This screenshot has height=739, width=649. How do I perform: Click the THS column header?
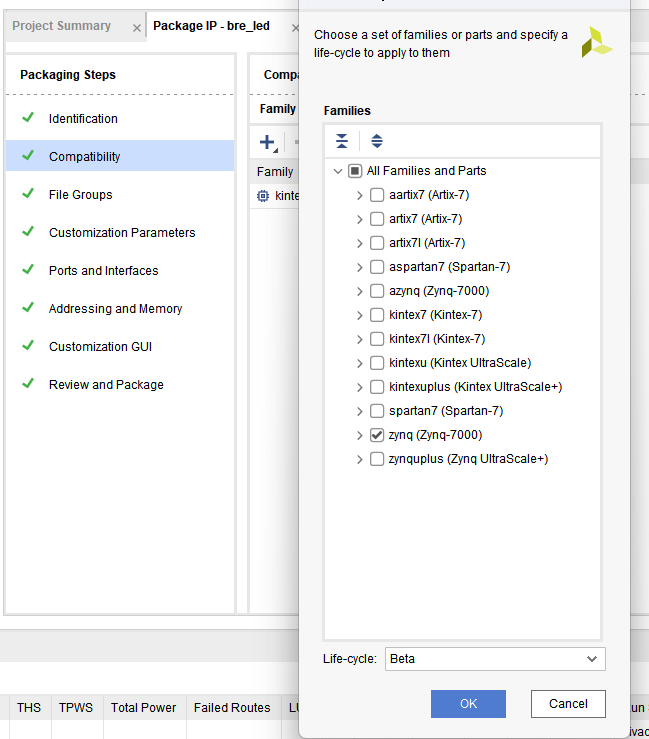(x=29, y=707)
